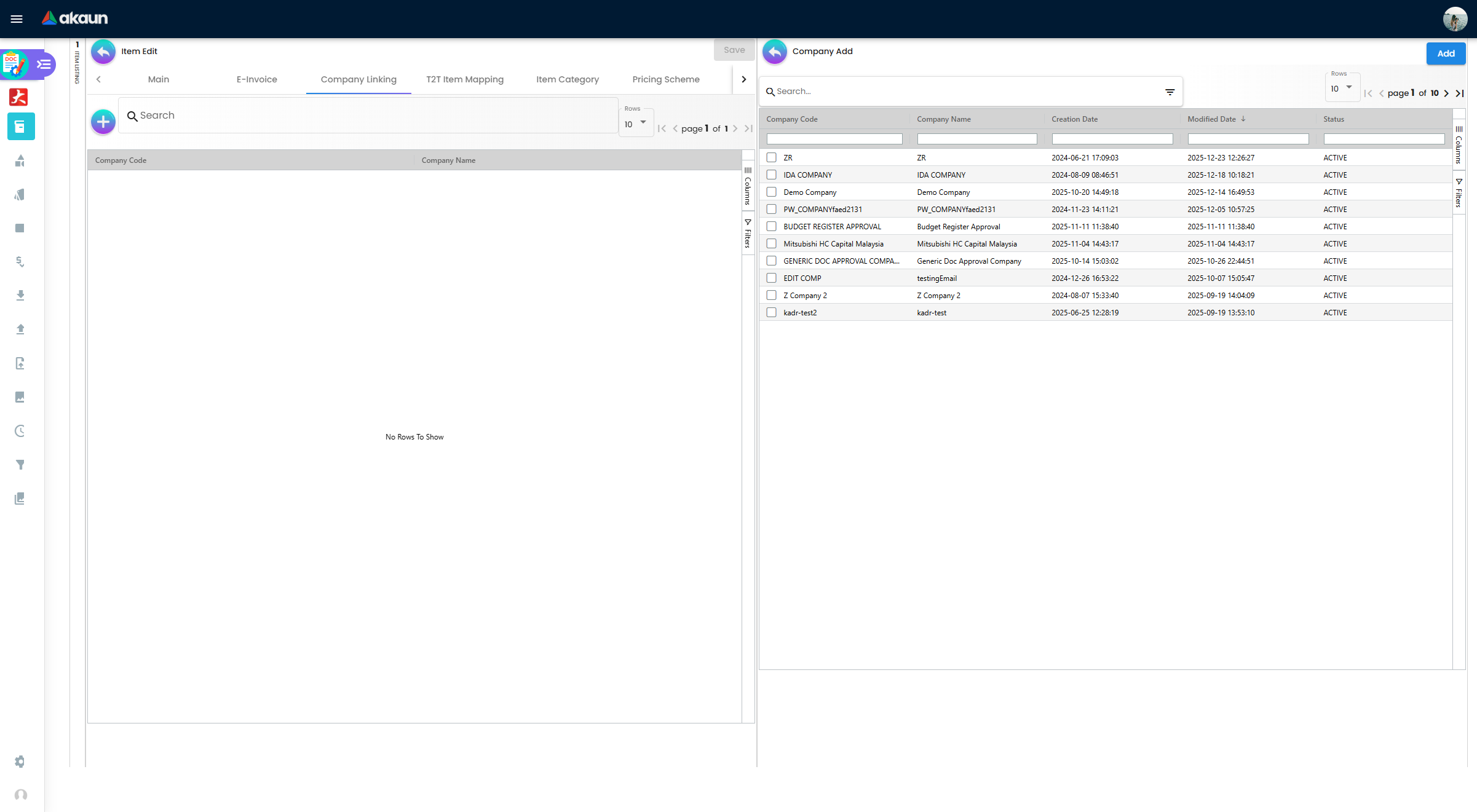Open the advanced filter icon in search bar
The height and width of the screenshot is (812, 1477).
1170,92
